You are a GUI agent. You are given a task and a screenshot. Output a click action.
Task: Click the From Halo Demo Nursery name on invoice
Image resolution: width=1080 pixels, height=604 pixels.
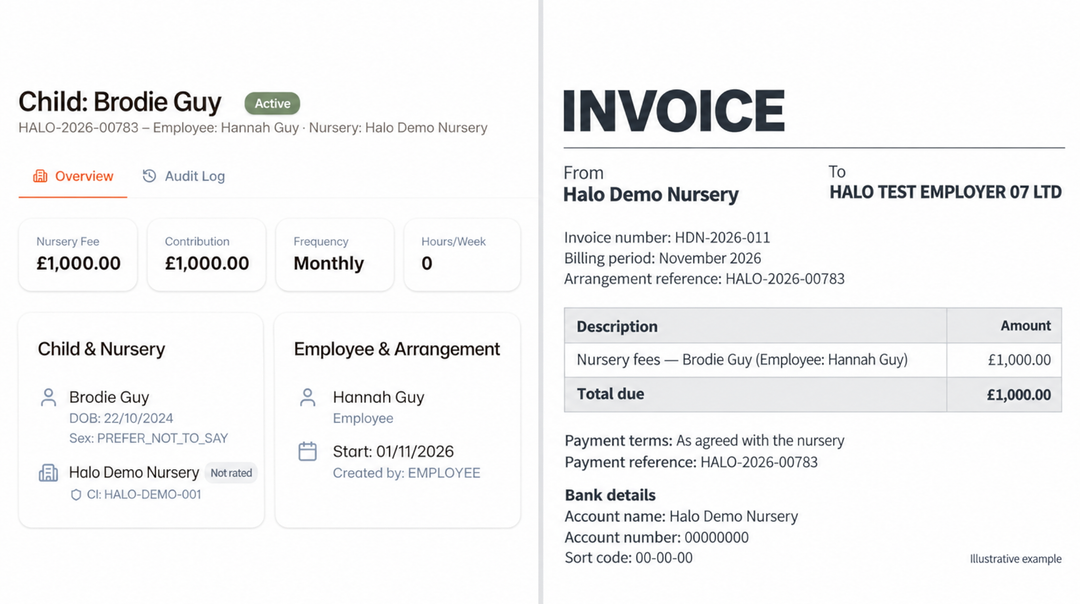point(650,195)
